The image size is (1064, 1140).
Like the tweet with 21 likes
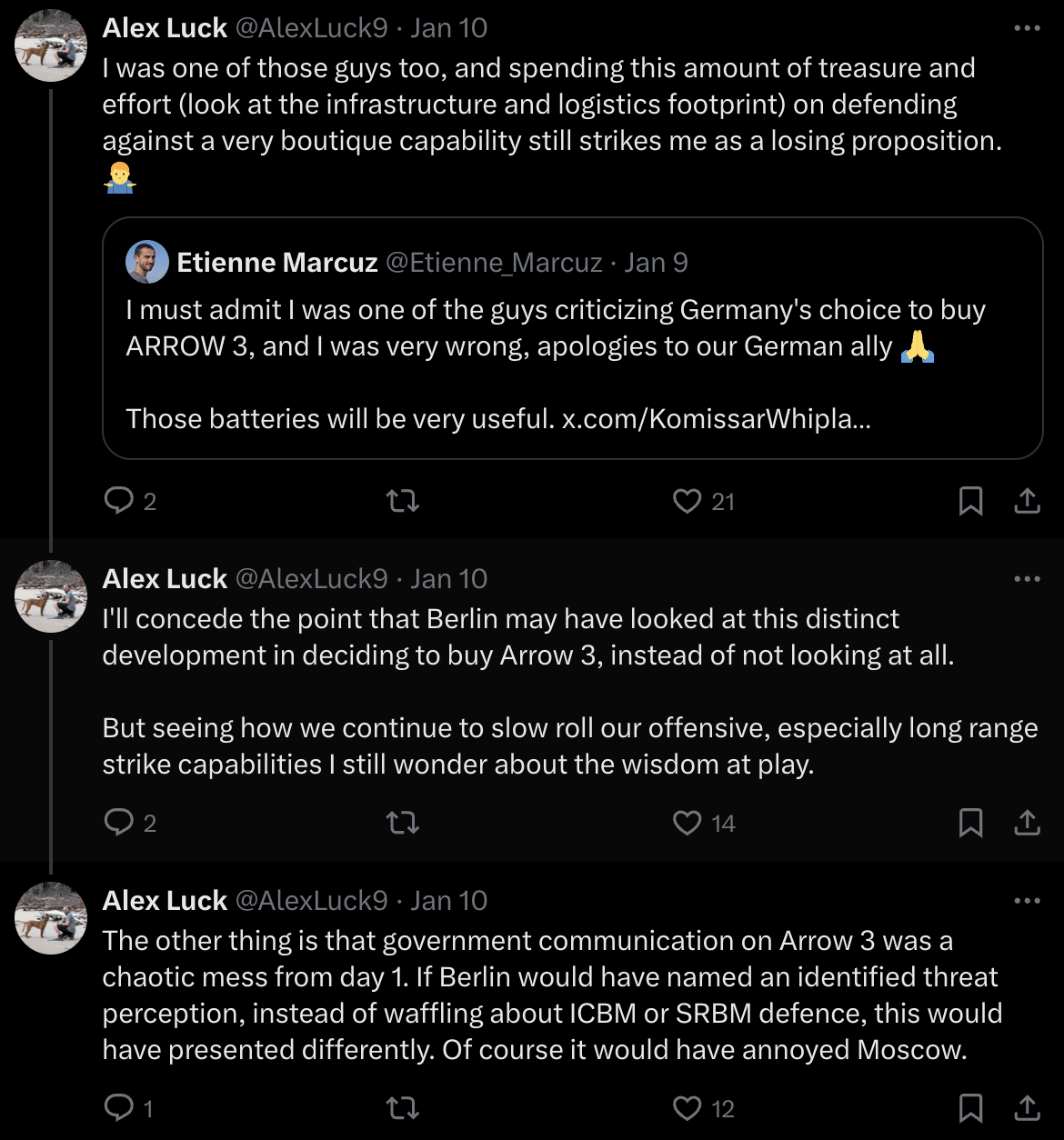(x=687, y=500)
